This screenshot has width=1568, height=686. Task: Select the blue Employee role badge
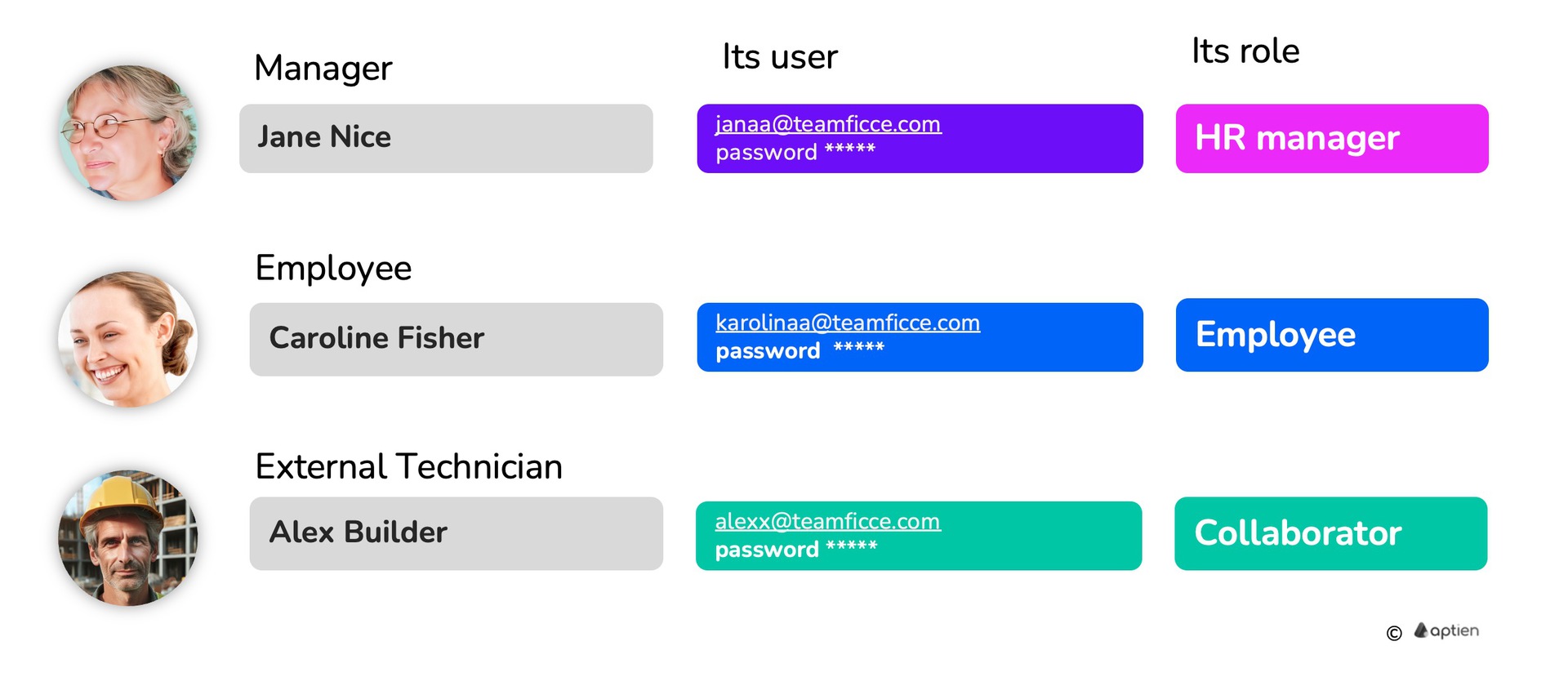tap(1331, 335)
